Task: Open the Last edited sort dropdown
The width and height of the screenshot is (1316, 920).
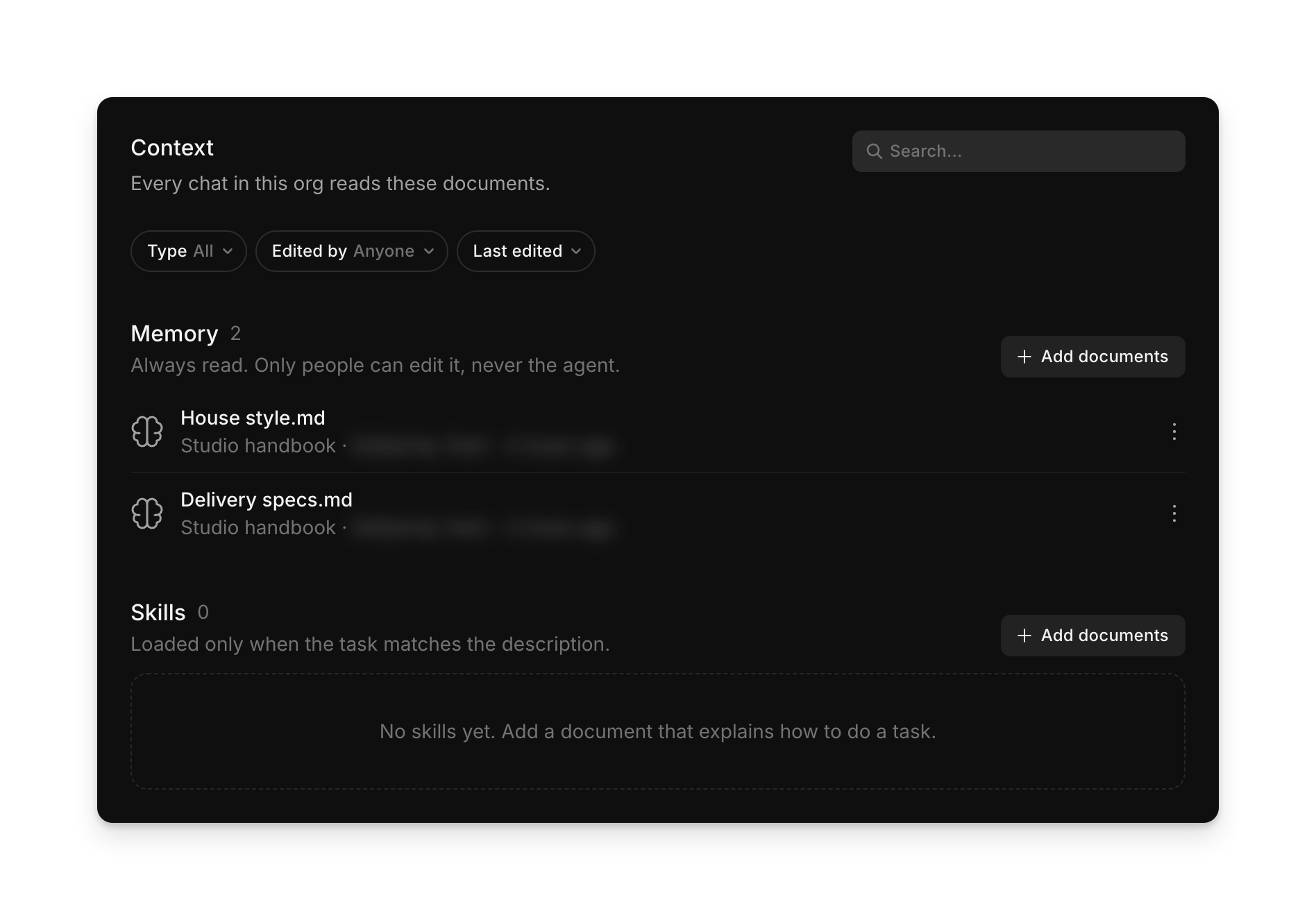Action: point(526,251)
